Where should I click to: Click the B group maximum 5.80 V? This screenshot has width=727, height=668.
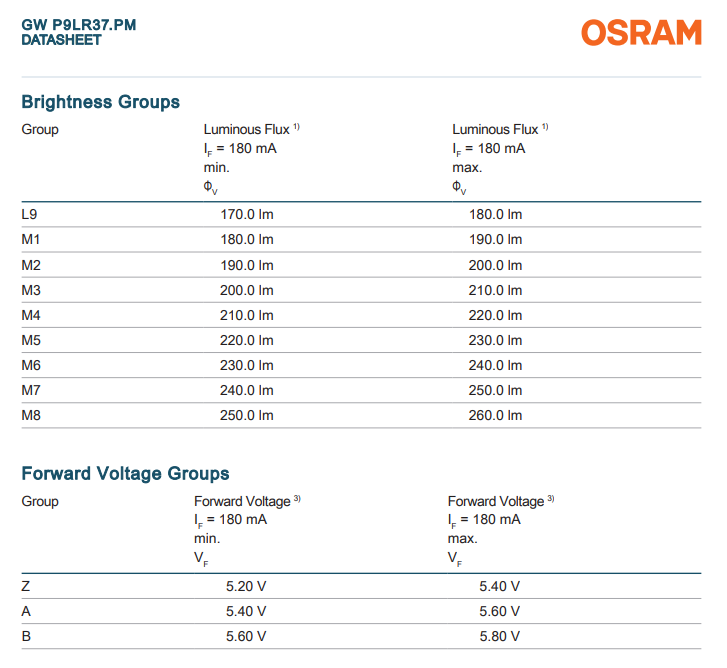(500, 636)
